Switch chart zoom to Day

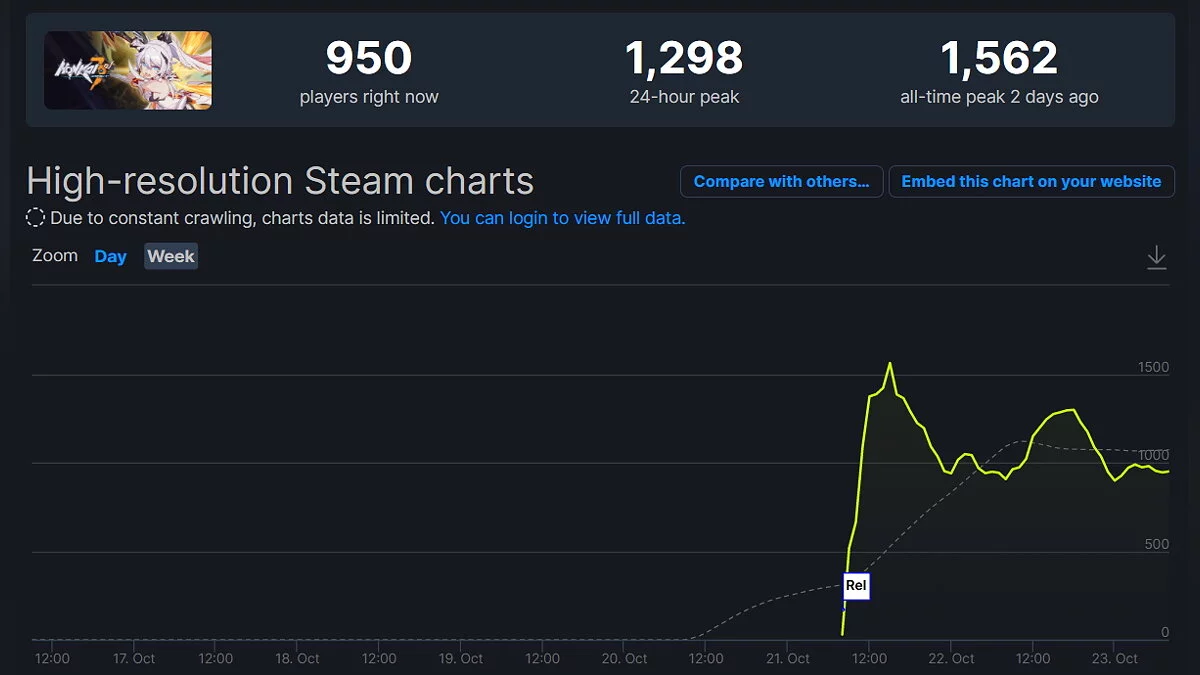pyautogui.click(x=110, y=257)
